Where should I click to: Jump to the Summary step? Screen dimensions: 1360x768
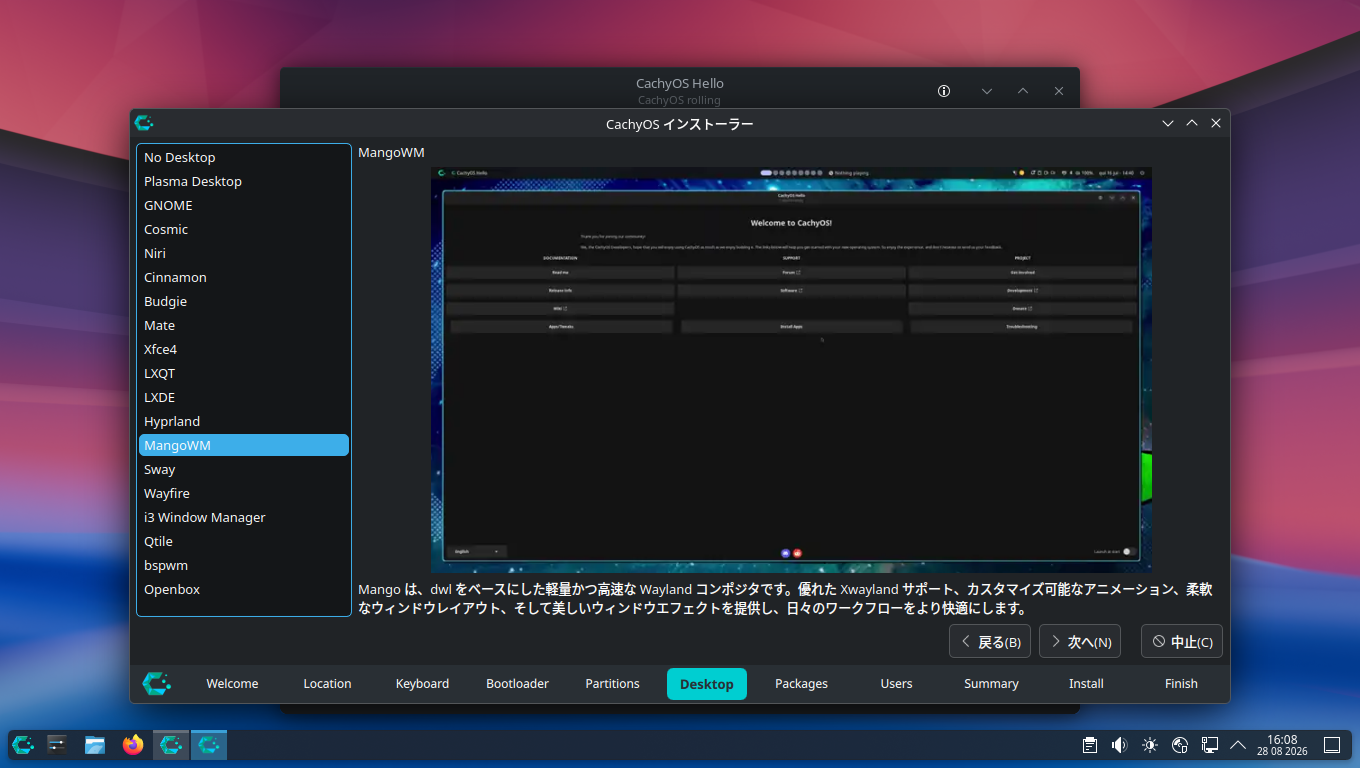point(991,684)
